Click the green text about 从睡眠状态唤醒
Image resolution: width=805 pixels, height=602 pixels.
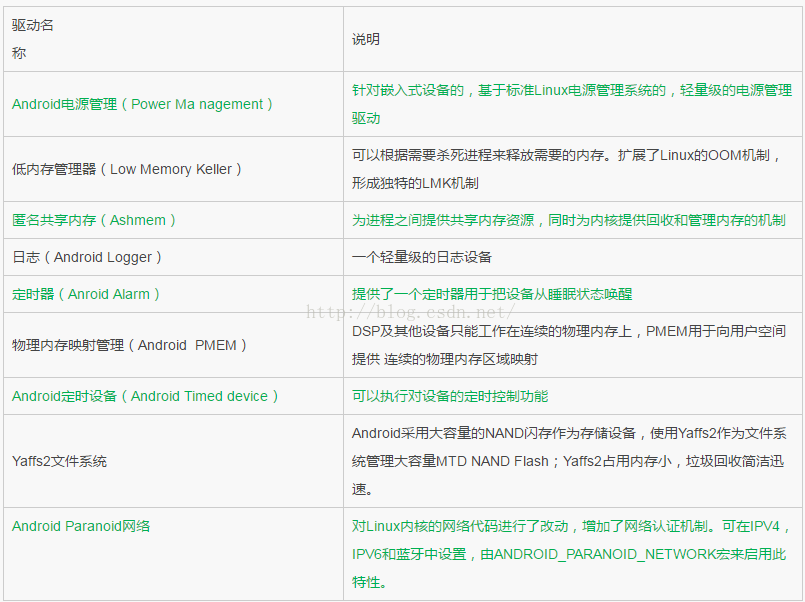(492, 294)
